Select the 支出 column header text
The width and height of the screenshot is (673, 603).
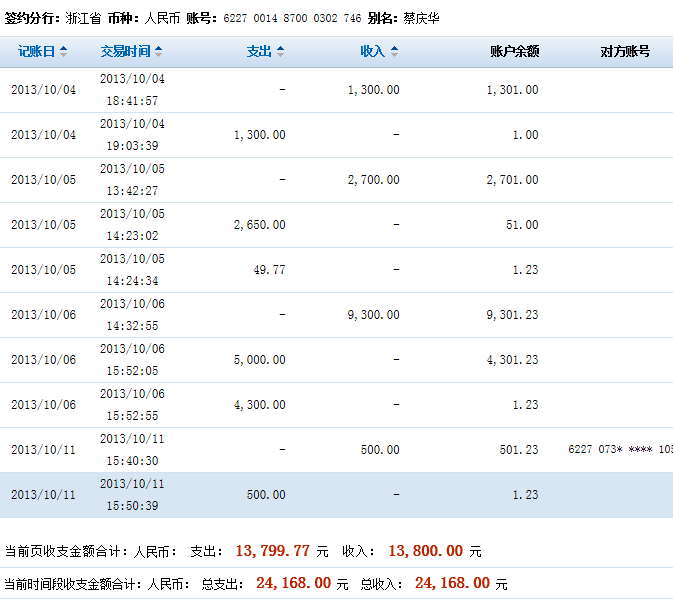pos(259,51)
